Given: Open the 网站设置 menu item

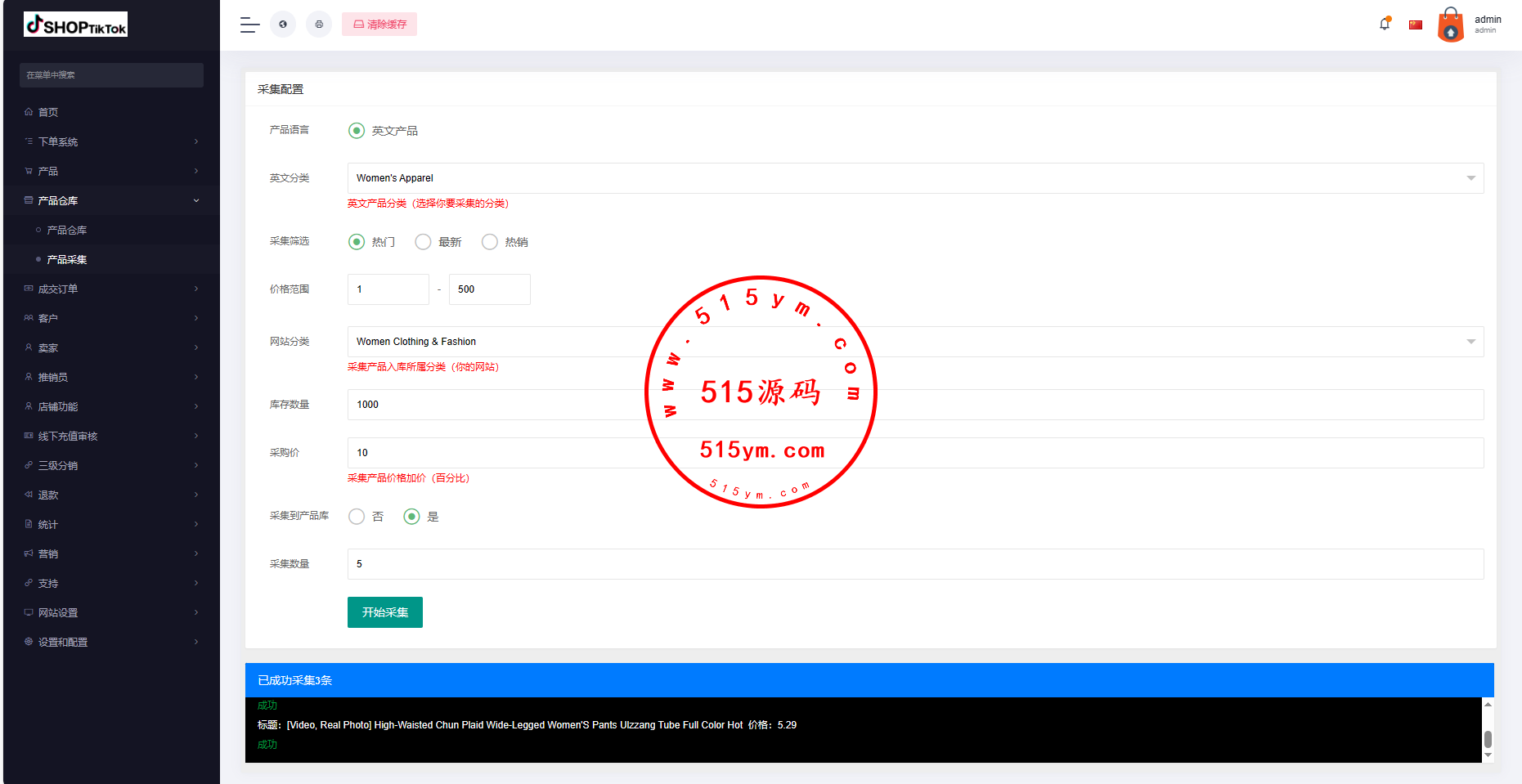Looking at the screenshot, I should [58, 612].
